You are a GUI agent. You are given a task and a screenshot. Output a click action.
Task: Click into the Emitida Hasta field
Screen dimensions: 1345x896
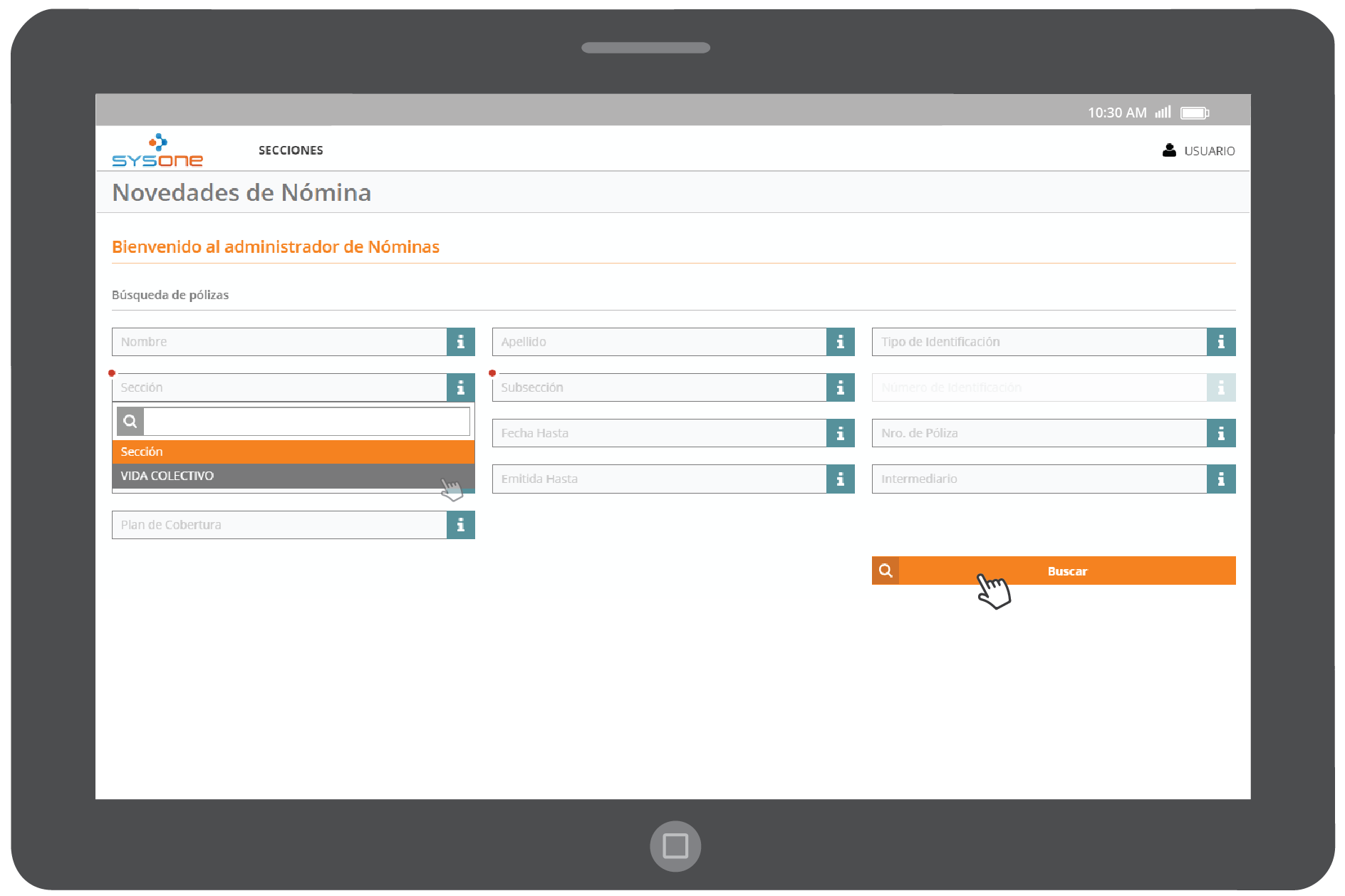(x=659, y=479)
